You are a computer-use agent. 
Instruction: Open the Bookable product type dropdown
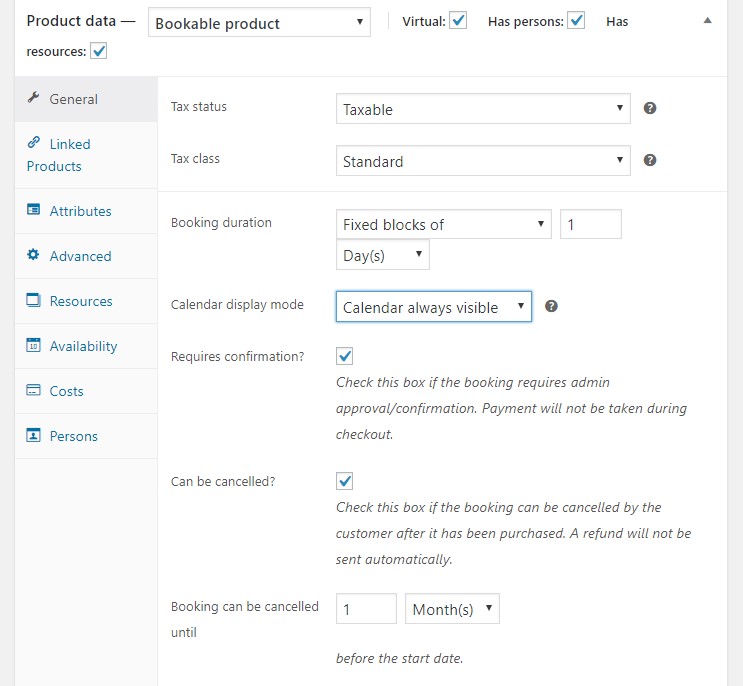pos(259,22)
